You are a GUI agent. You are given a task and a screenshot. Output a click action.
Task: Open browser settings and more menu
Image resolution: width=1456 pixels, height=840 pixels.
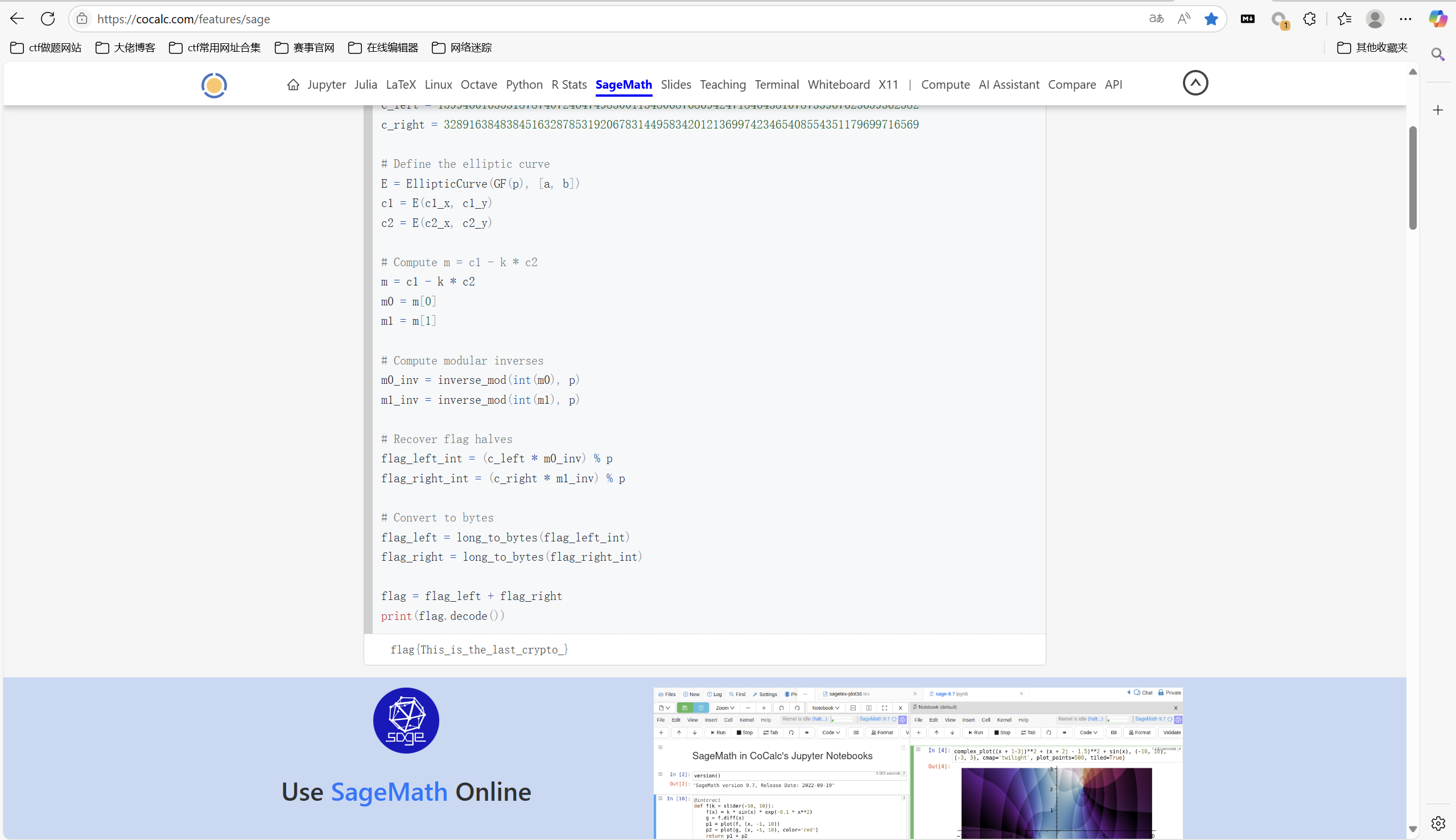pos(1405,18)
